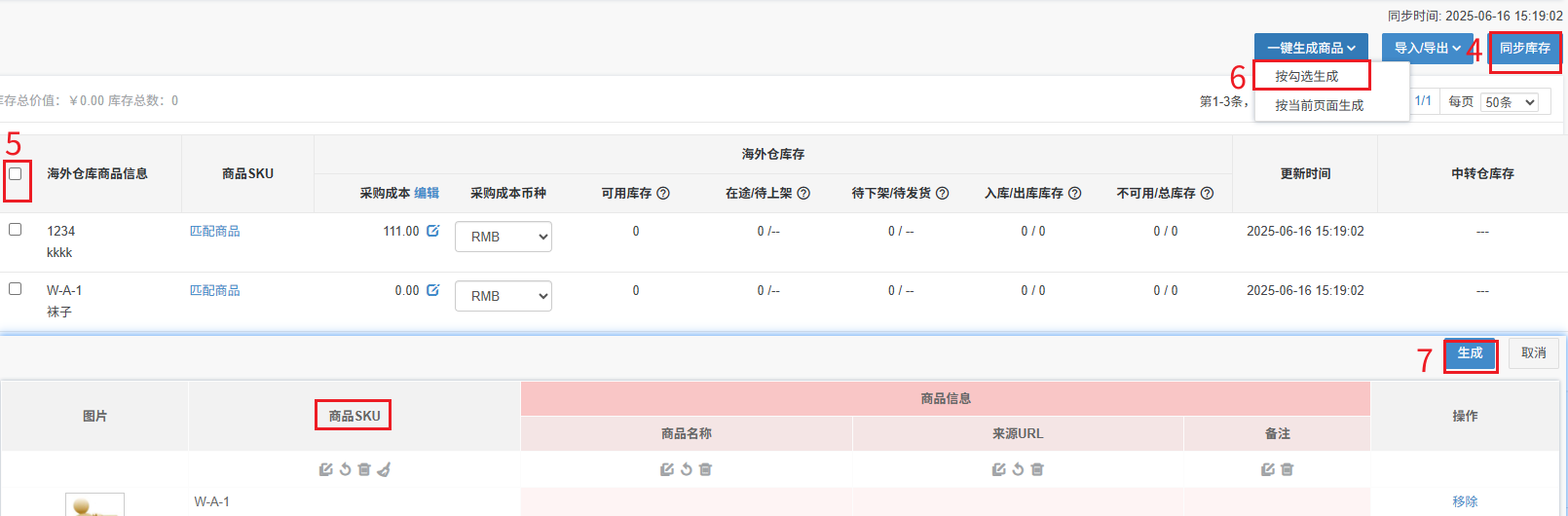Open RMB currency dropdown for row W-A-1

pos(504,296)
